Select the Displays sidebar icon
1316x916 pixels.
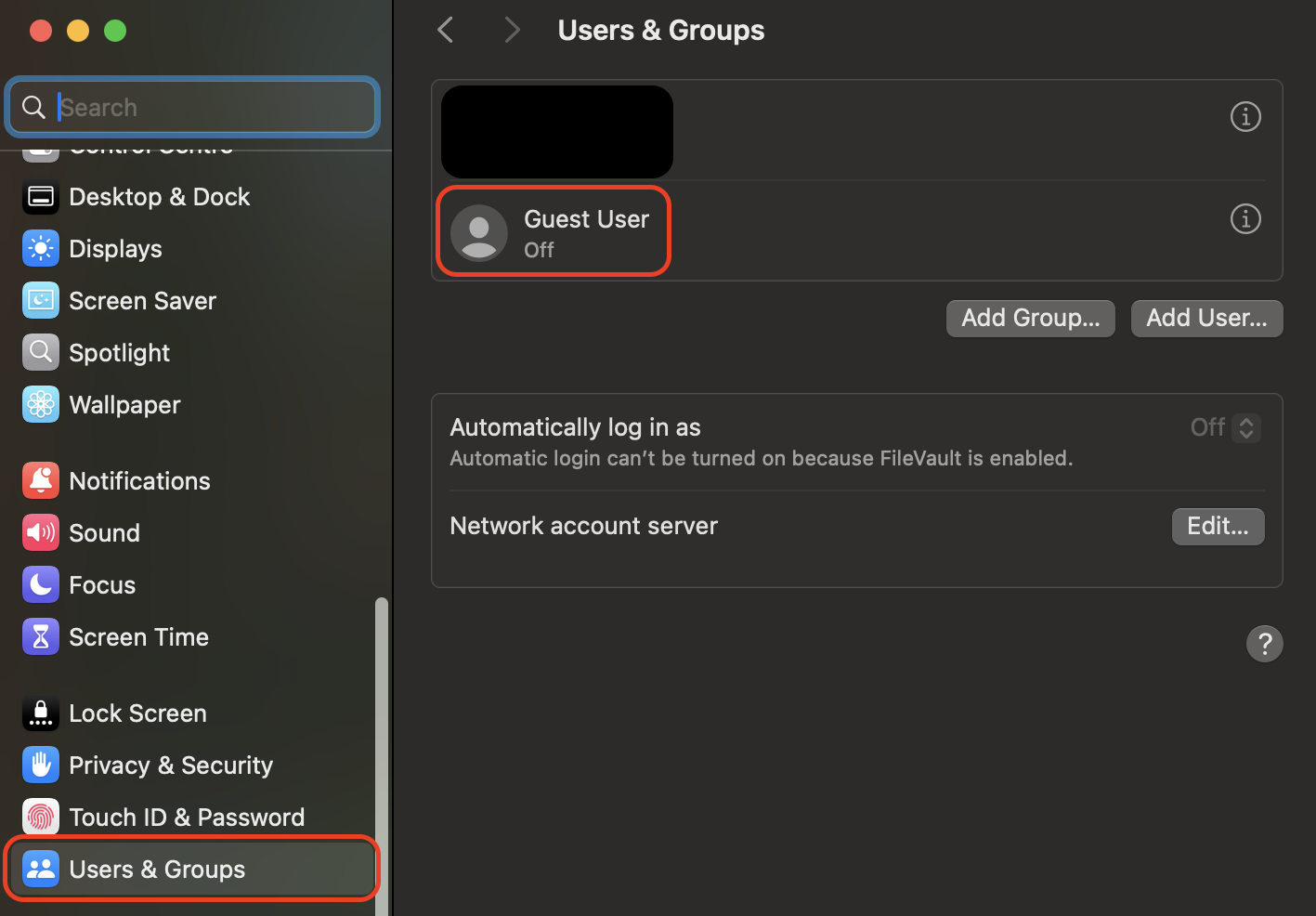pyautogui.click(x=116, y=248)
